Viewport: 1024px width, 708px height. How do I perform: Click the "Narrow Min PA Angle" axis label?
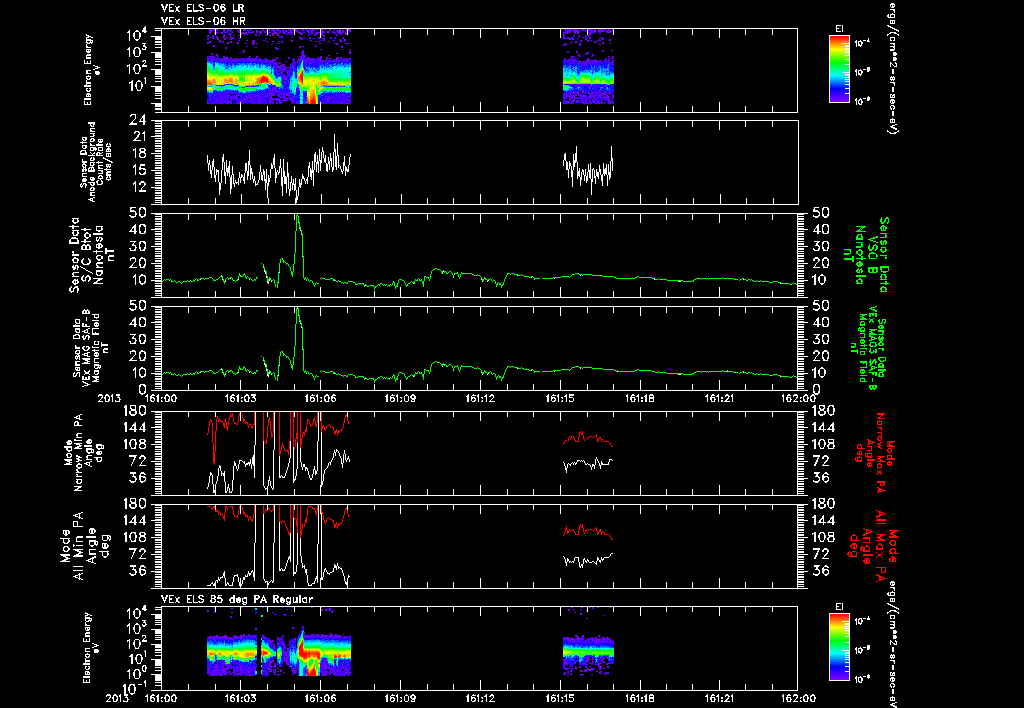pos(84,452)
